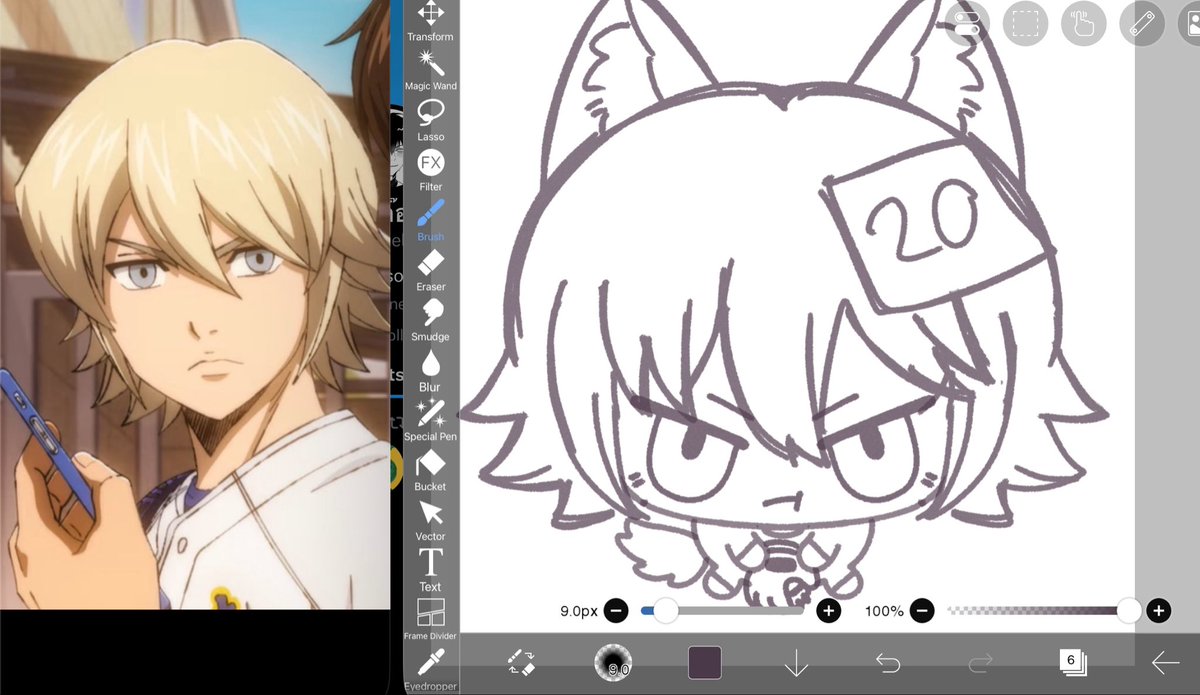1200x695 pixels.
Task: Click the brush thickness slider handle
Action: tap(665, 610)
